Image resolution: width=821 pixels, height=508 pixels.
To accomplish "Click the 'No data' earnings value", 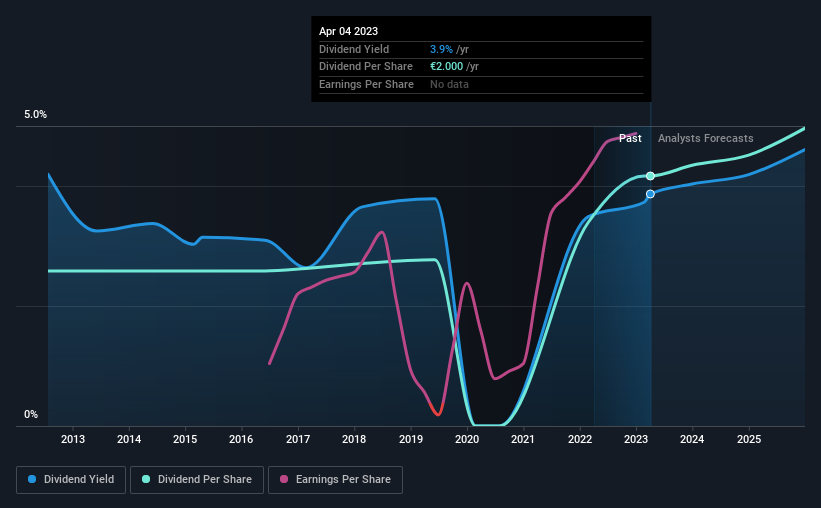I will [449, 84].
